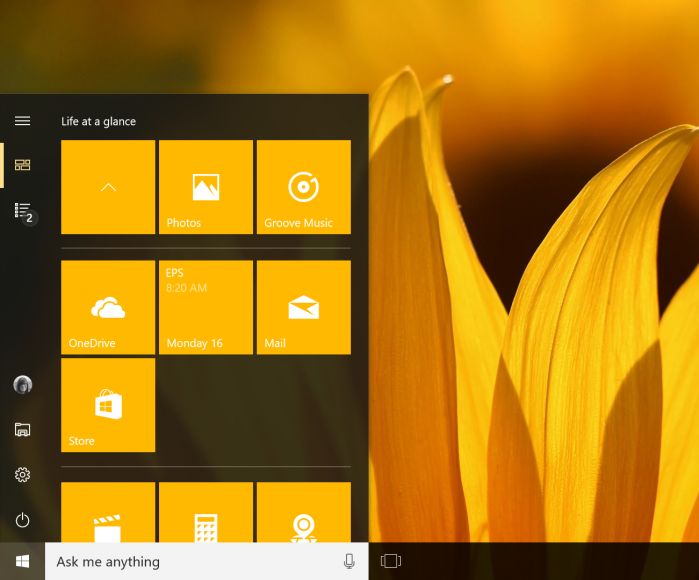The height and width of the screenshot is (580, 699).
Task: Open the Power options menu
Action: tap(22, 520)
